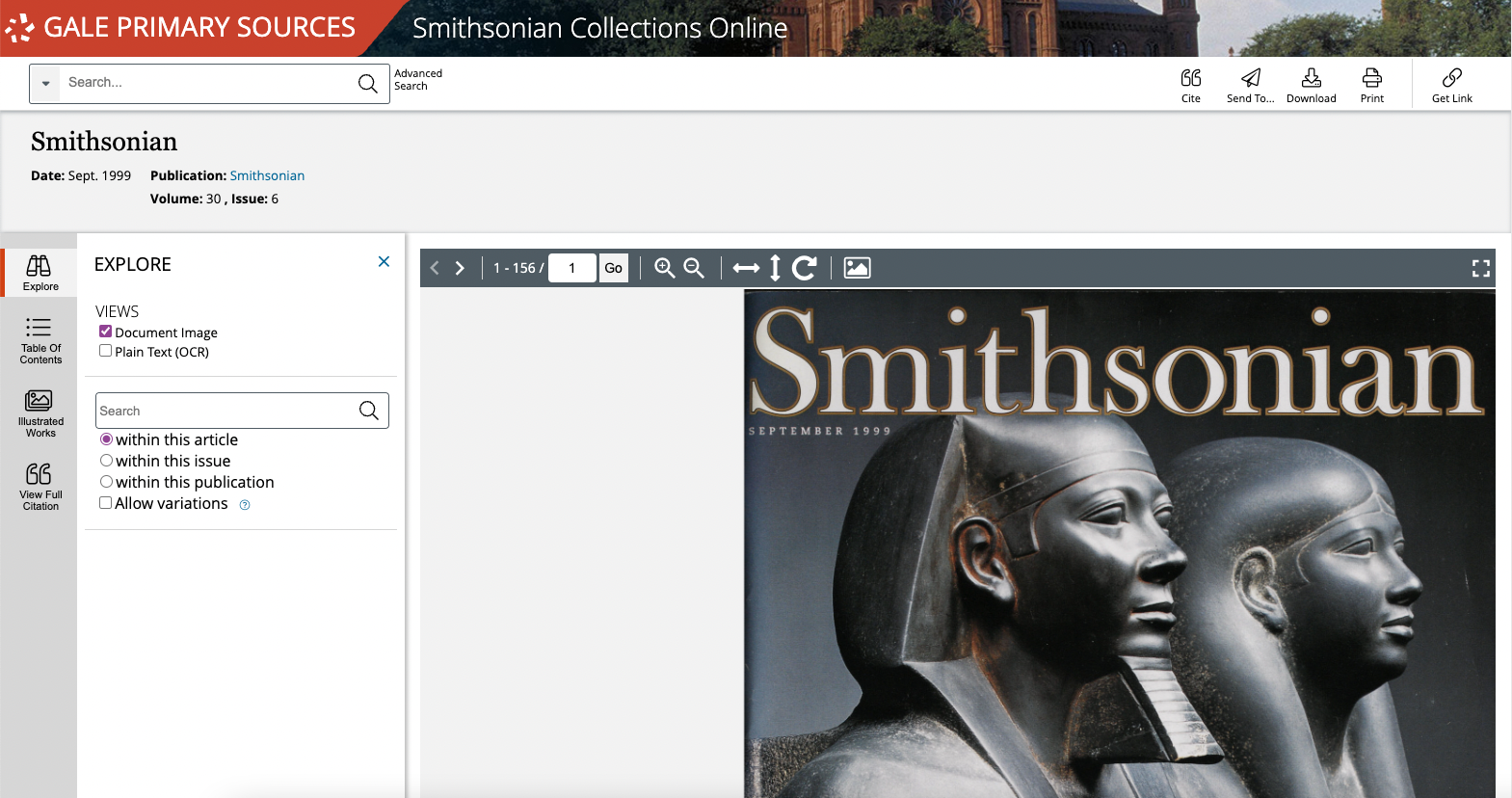Select the Explore sidebar tab
Viewport: 1512px width, 798px height.
40,273
